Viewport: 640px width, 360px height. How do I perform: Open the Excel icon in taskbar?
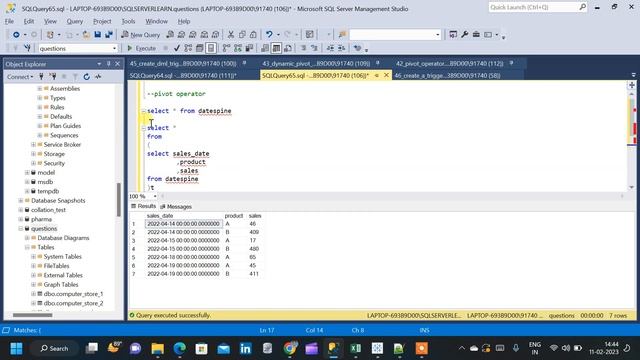click(356, 348)
